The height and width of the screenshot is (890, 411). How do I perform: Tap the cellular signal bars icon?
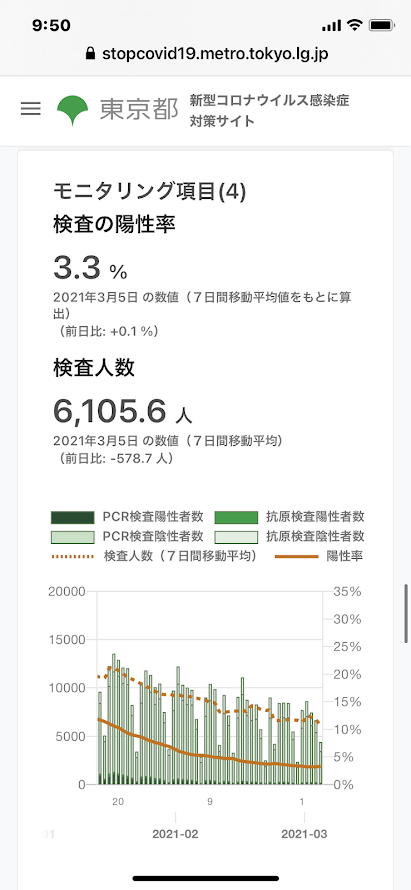pyautogui.click(x=332, y=26)
